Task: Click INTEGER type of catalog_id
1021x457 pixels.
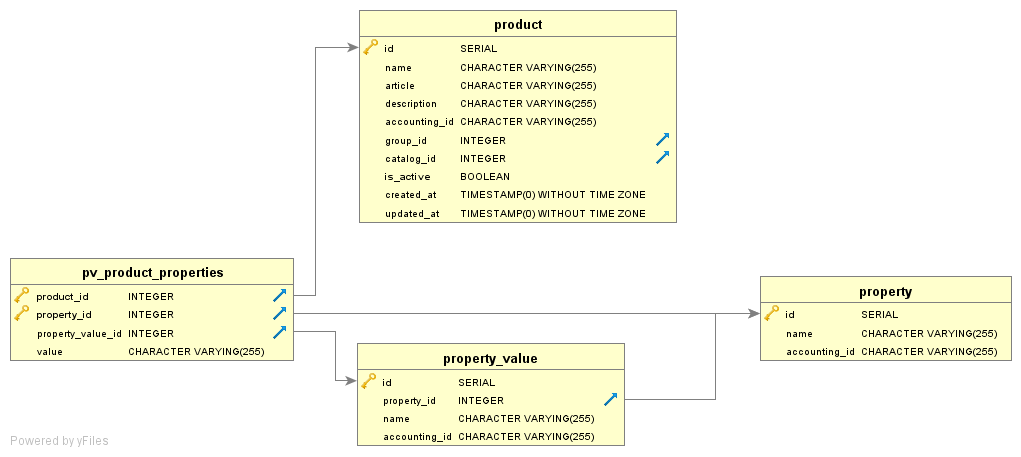Action: click(483, 159)
